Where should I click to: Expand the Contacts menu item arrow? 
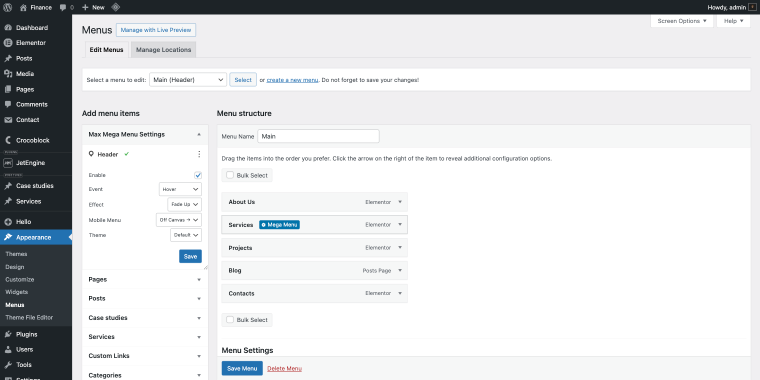coord(400,293)
